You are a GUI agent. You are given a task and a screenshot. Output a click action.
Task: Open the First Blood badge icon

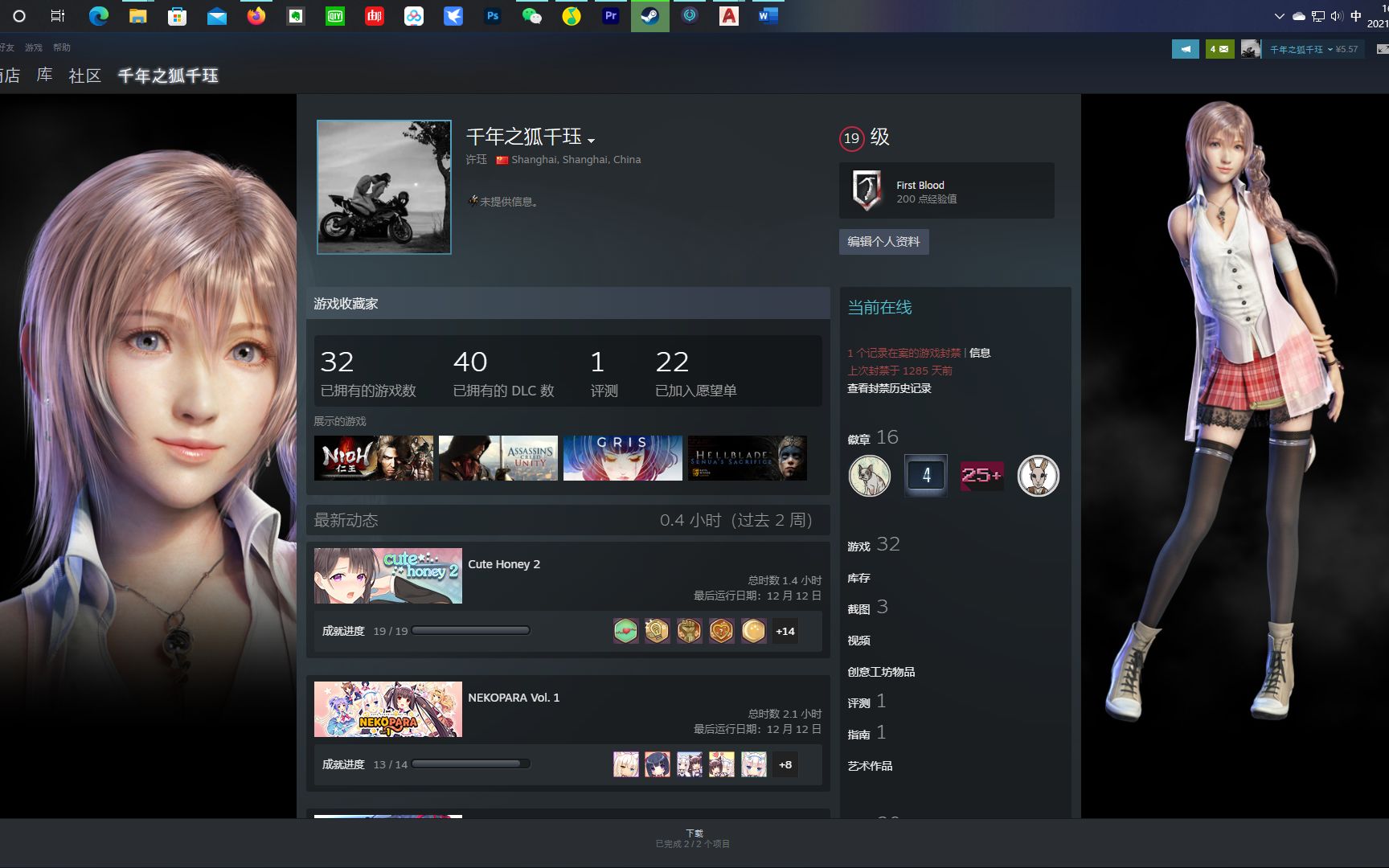(x=867, y=190)
